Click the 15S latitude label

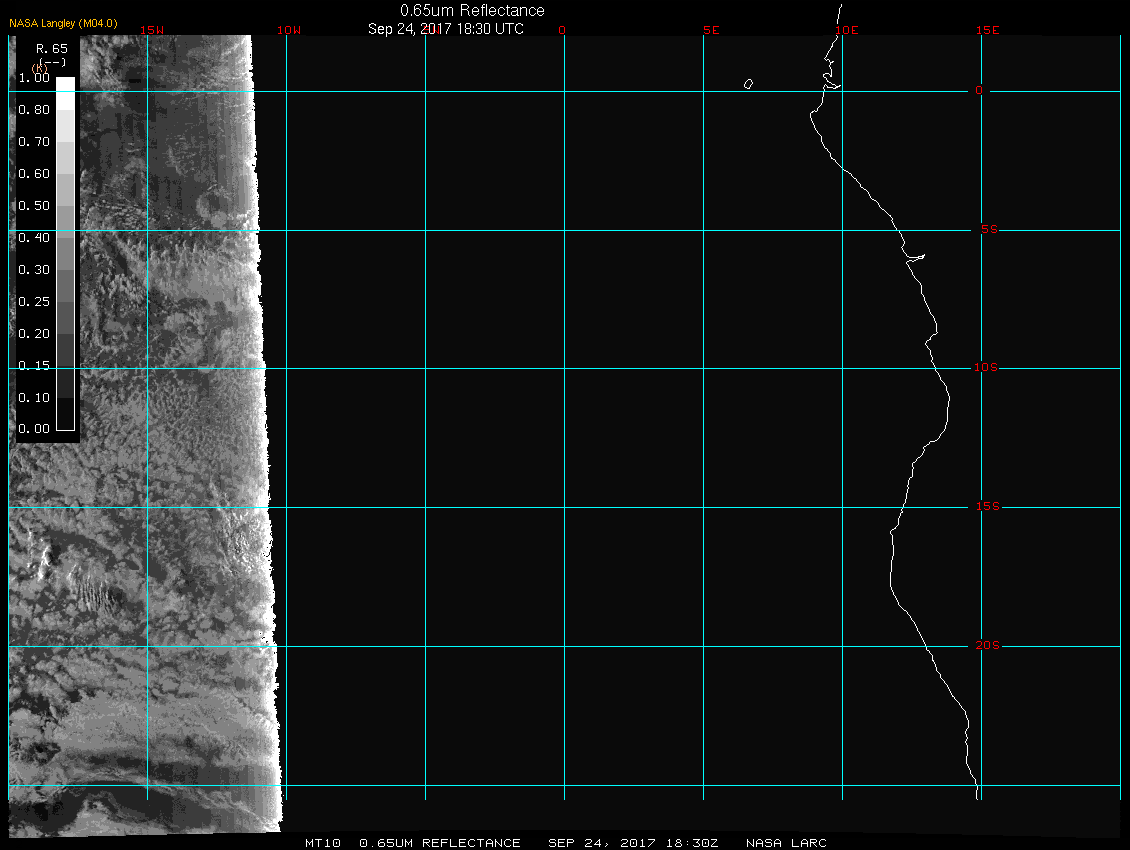click(x=986, y=507)
